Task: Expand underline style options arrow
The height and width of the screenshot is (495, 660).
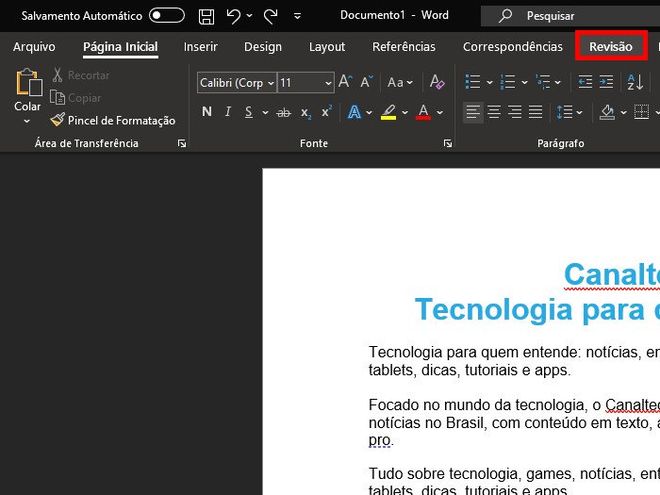Action: [265, 112]
